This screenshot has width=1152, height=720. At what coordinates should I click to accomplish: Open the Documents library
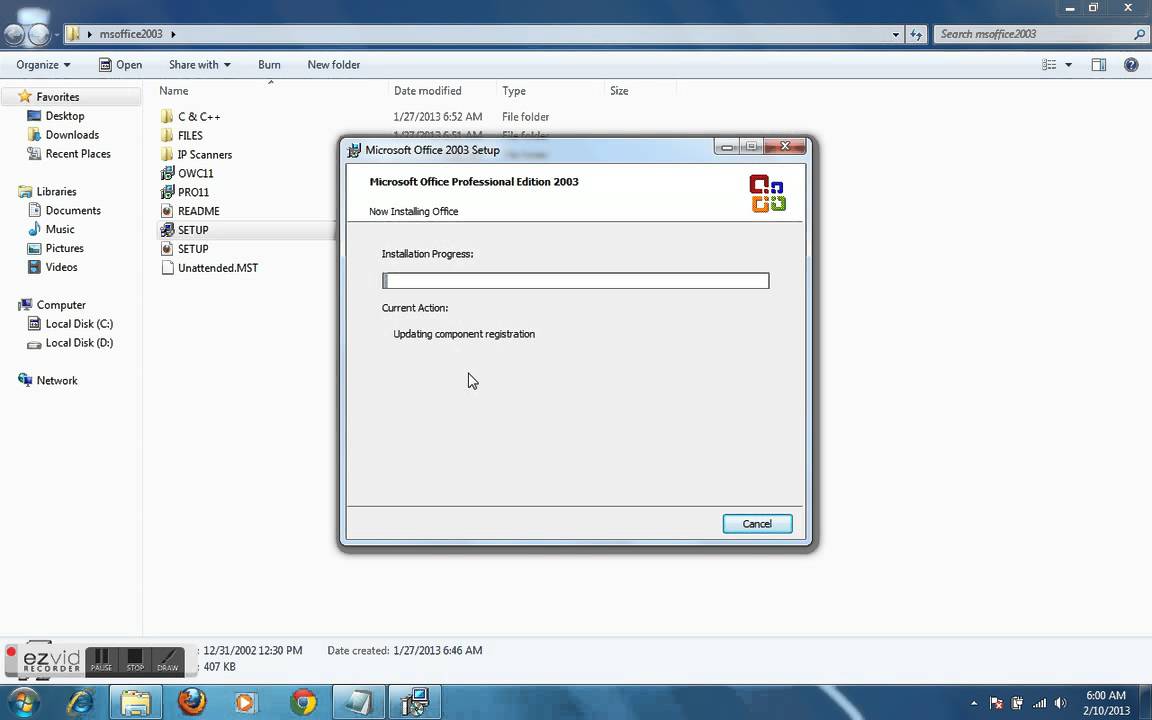[x=65, y=211]
